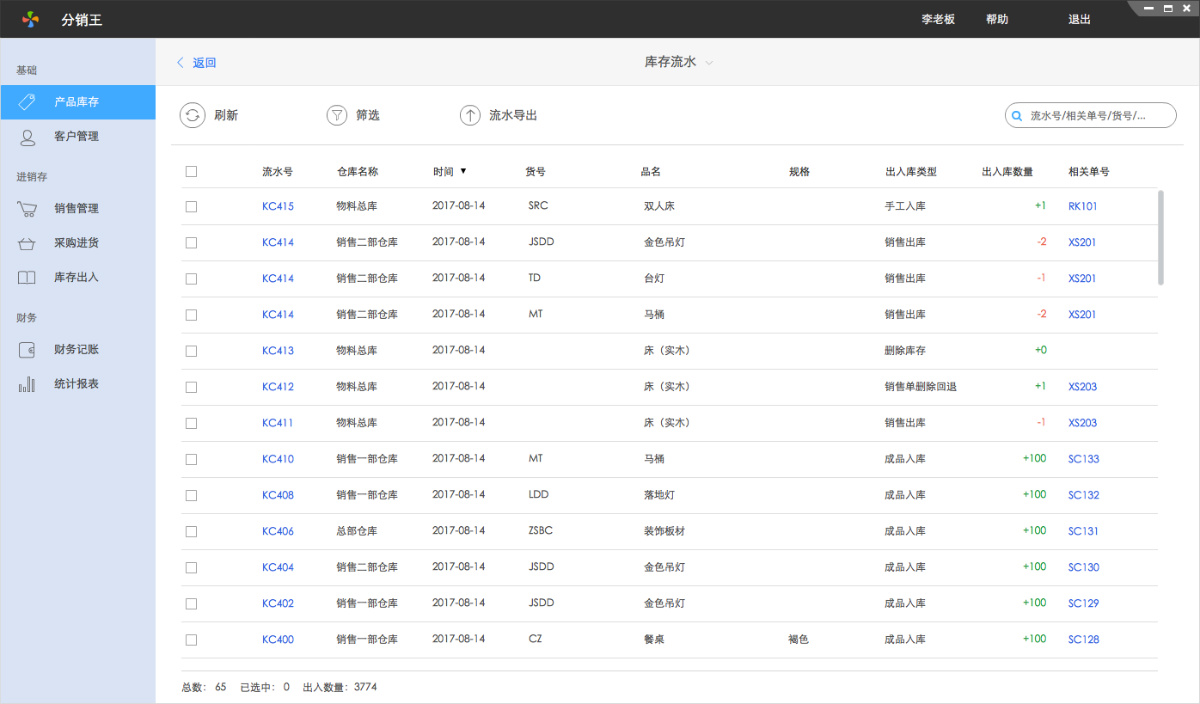The width and height of the screenshot is (1200, 704).
Task: Click the 流水导出 upload arrow icon
Action: pos(470,115)
